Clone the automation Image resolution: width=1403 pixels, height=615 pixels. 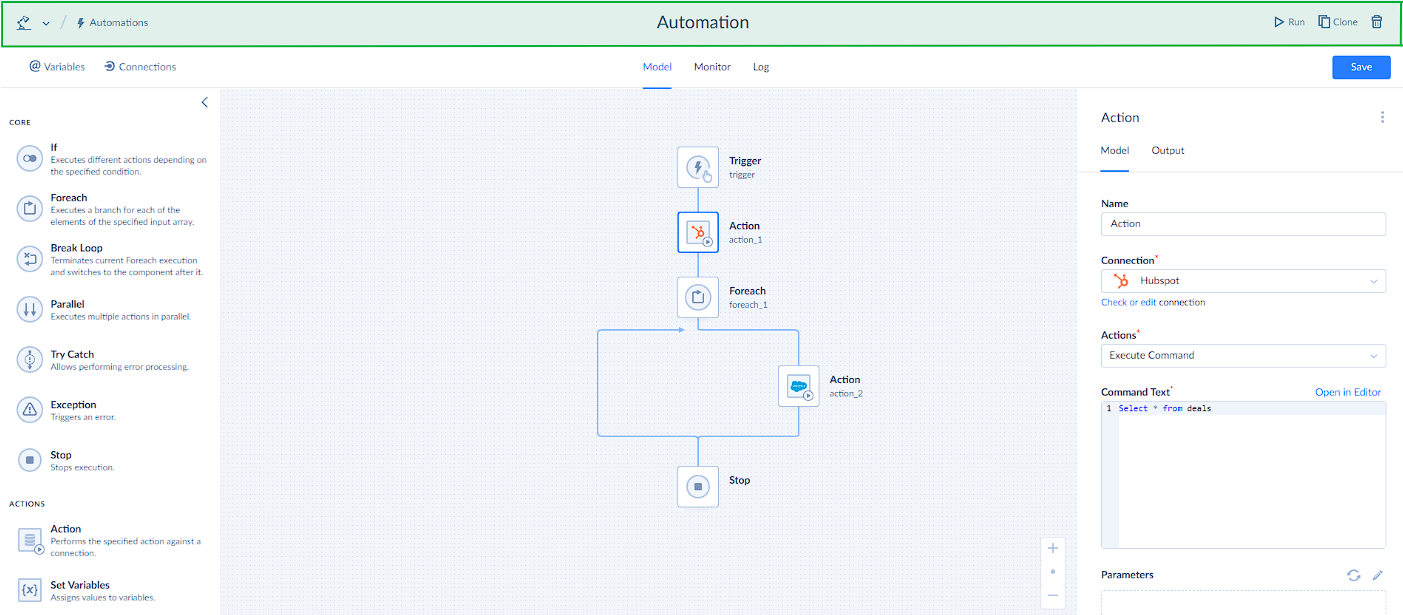coord(1338,22)
